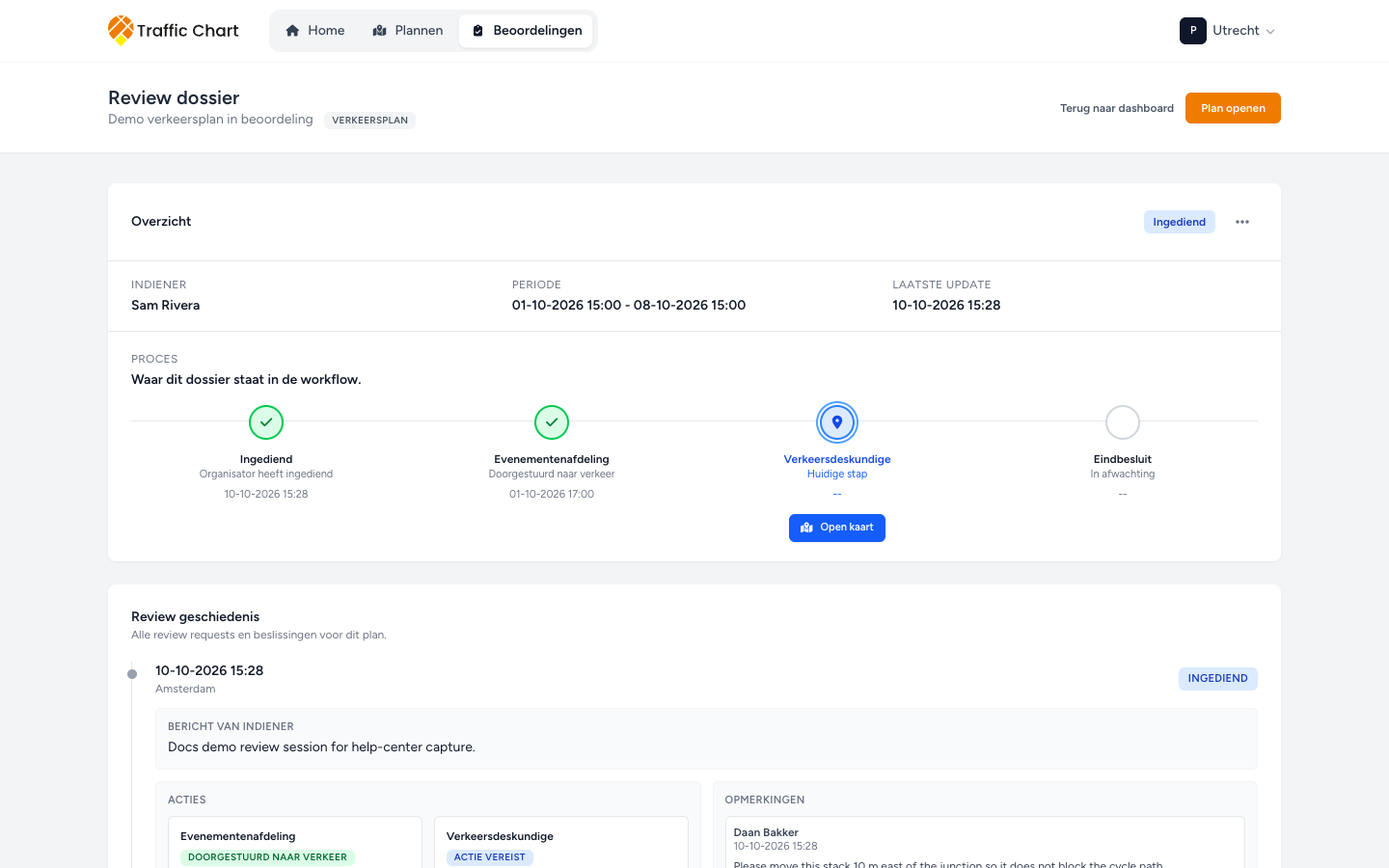Click the Plannen map icon
The width and height of the screenshot is (1389, 868).
click(x=379, y=31)
